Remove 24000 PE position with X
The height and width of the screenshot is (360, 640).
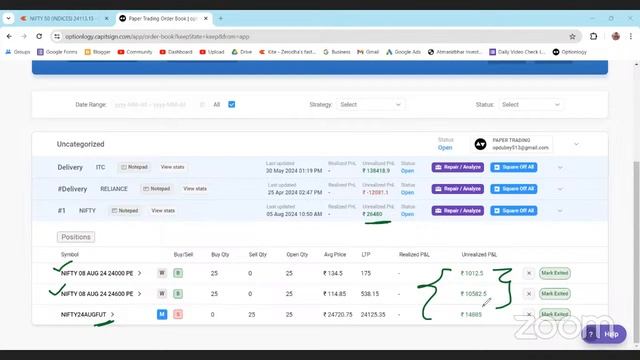(529, 273)
